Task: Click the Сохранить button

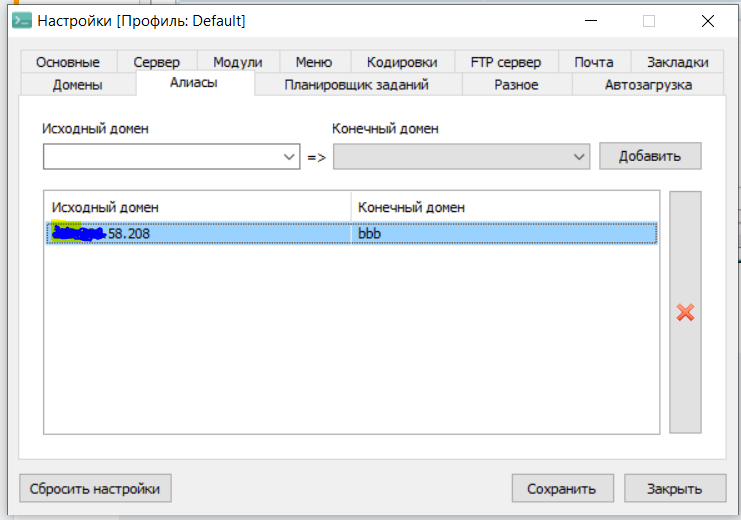Action: tap(563, 488)
